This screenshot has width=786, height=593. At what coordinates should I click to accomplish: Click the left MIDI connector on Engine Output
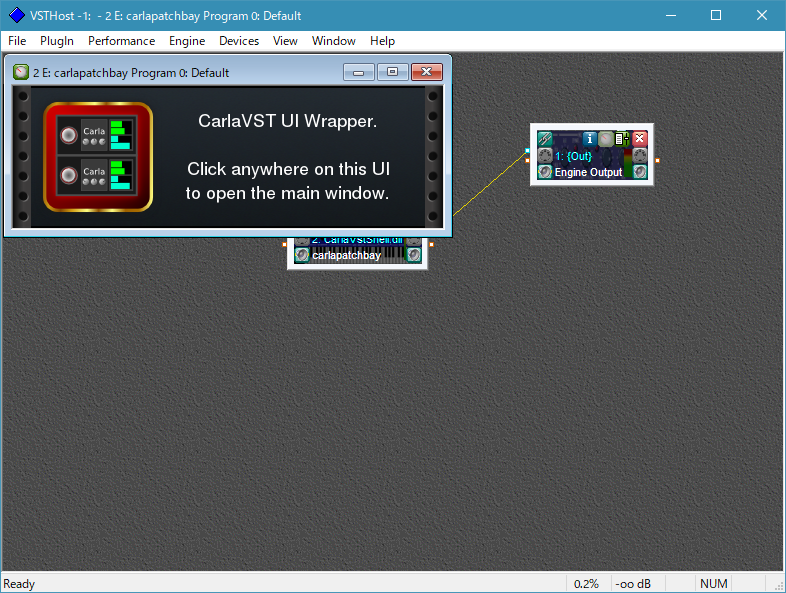(544, 155)
